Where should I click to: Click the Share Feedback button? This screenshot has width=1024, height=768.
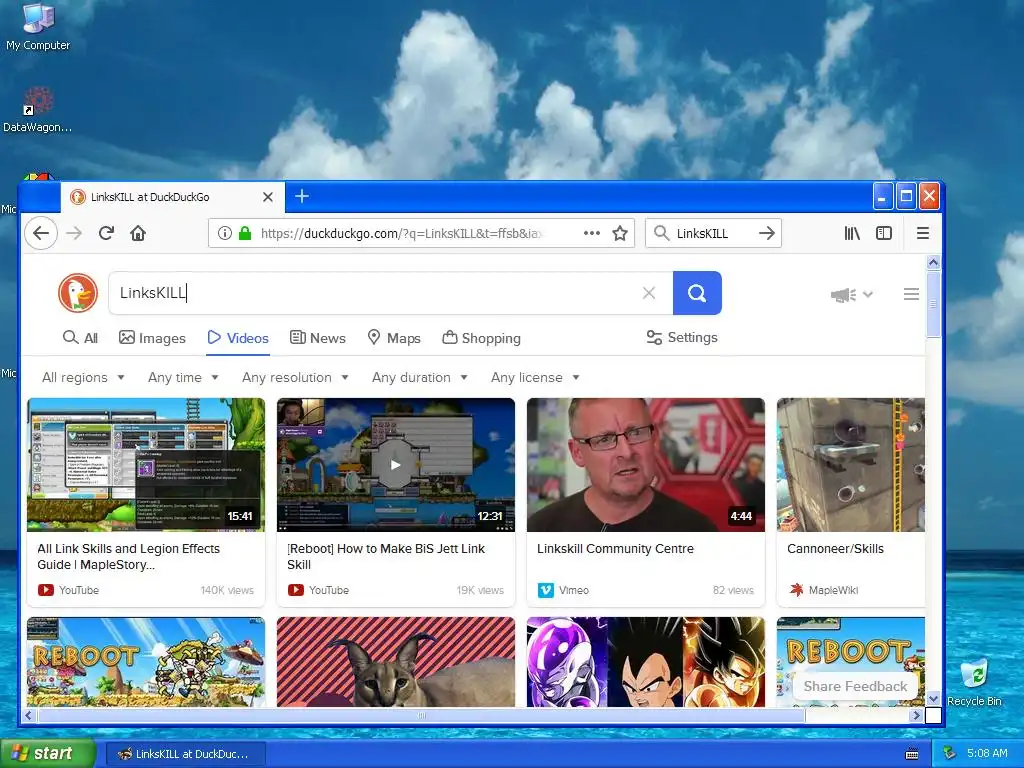(x=855, y=686)
